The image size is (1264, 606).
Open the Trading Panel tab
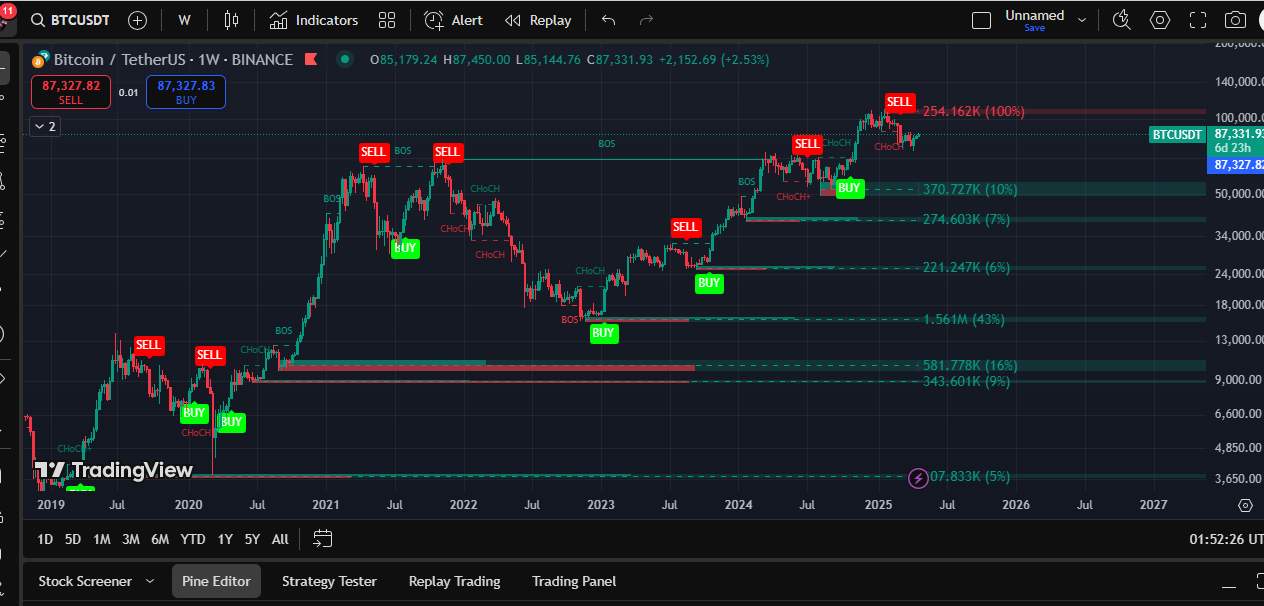pyautogui.click(x=574, y=581)
